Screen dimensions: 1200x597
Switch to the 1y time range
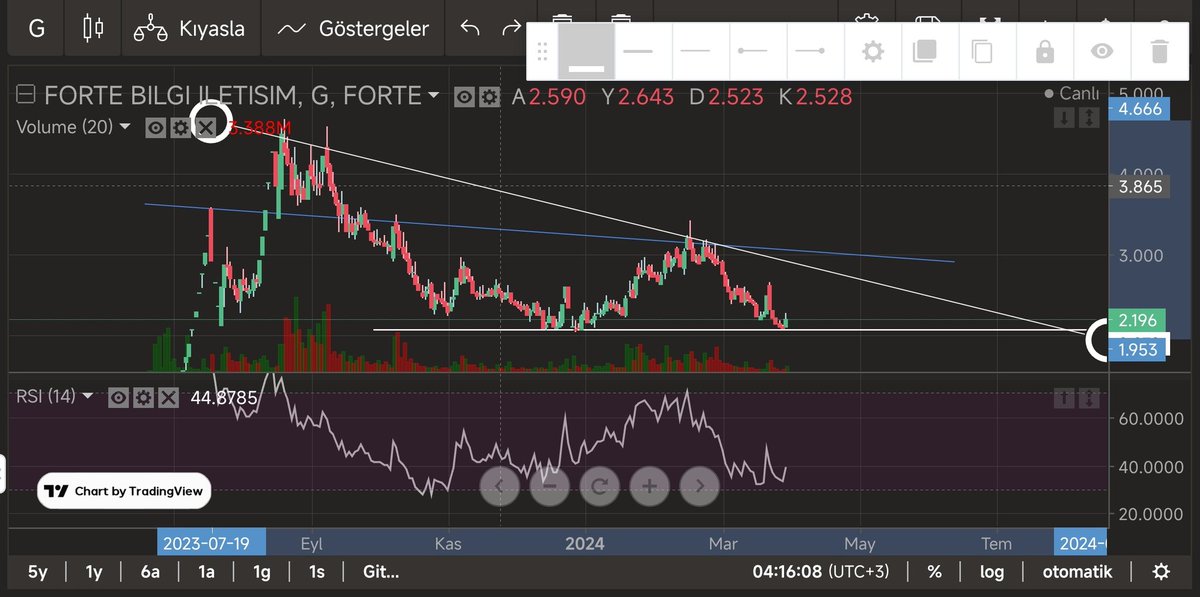point(92,572)
